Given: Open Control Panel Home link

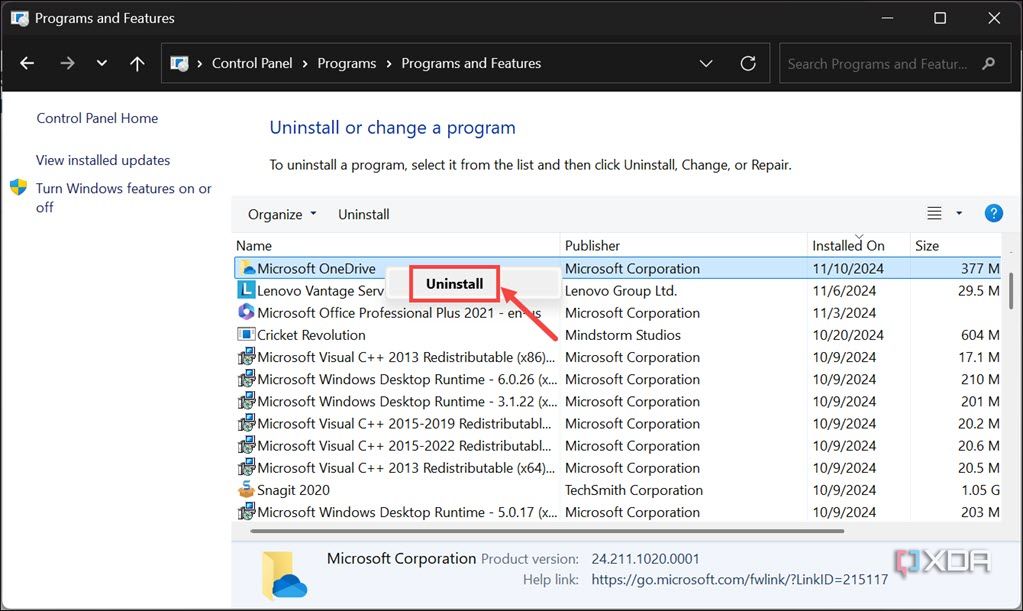Looking at the screenshot, I should click(x=97, y=118).
